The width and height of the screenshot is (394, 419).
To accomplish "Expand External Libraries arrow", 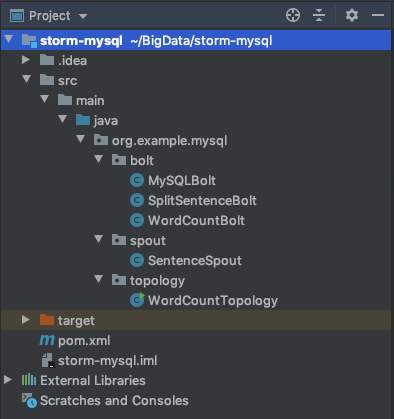I will 8,380.
